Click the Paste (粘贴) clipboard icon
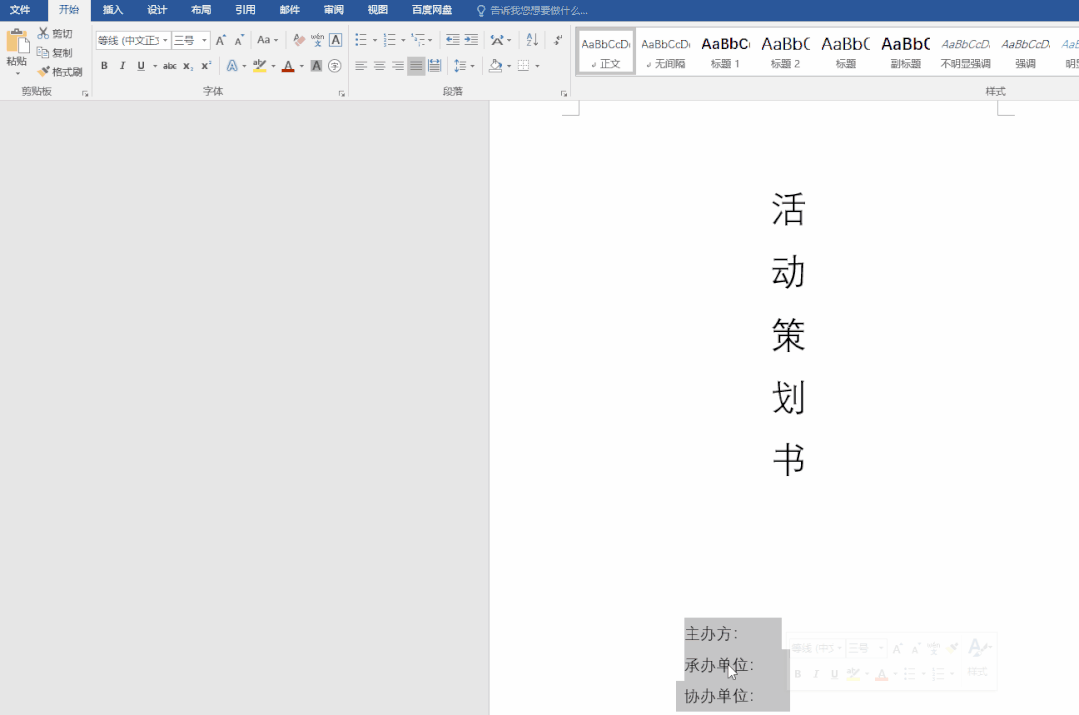Image resolution: width=1079 pixels, height=715 pixels. pos(17,41)
